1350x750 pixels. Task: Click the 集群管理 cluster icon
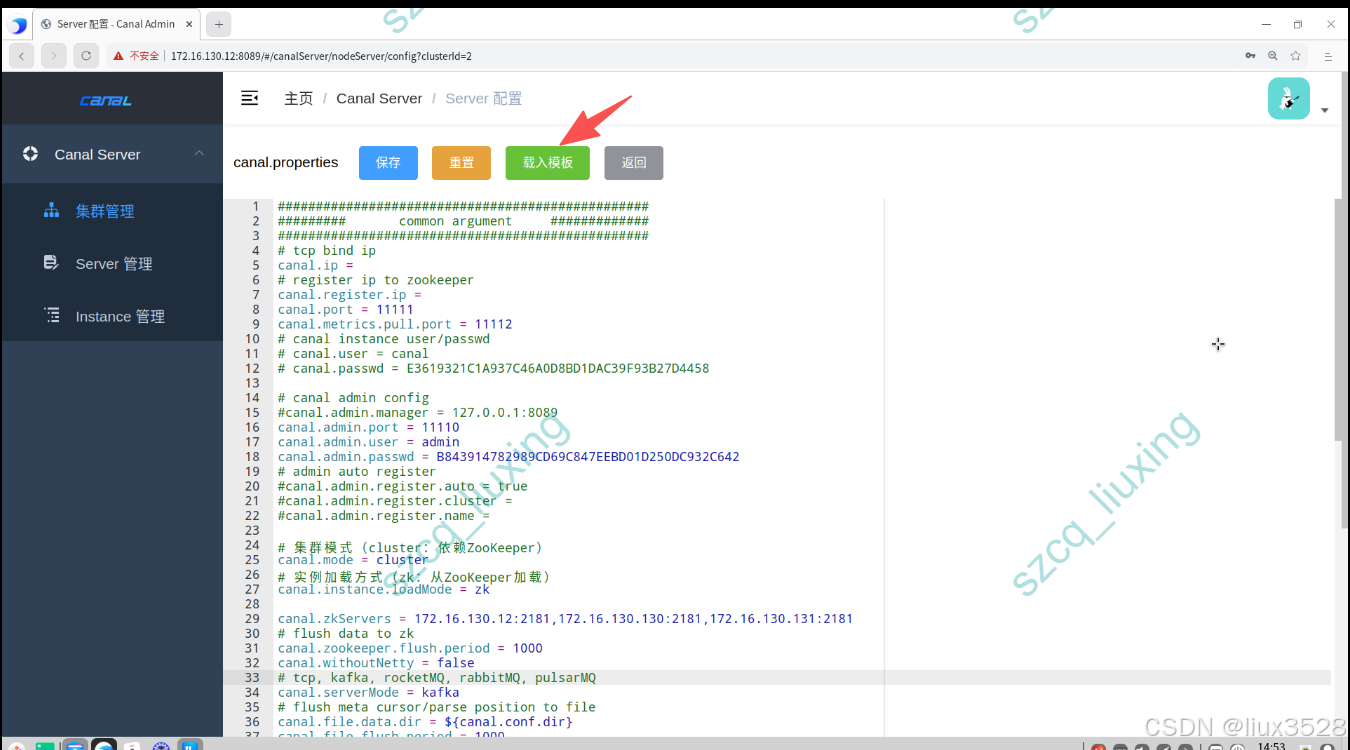click(52, 211)
